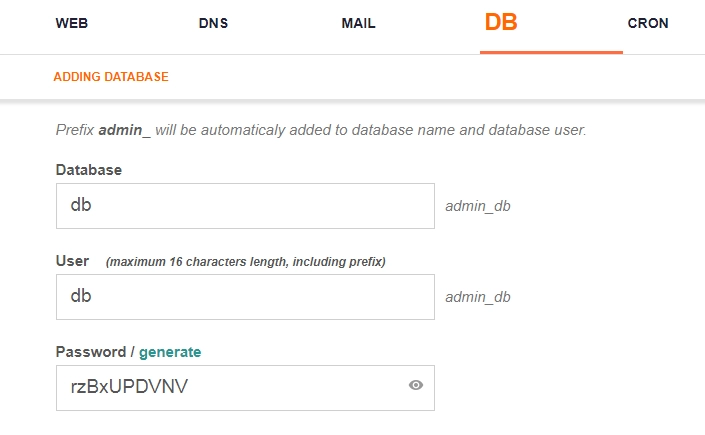Click admin_db preview beside Database field

tap(478, 207)
